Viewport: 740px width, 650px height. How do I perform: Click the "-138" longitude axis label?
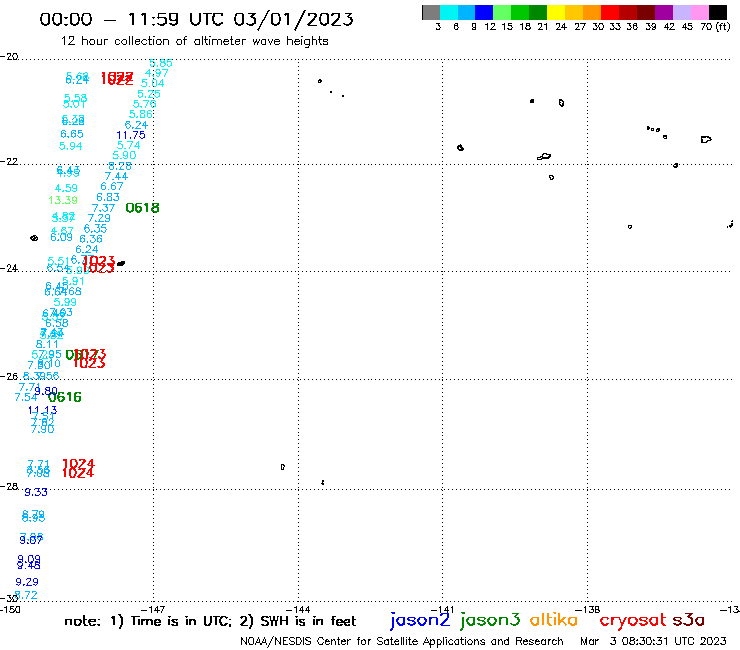click(x=588, y=609)
